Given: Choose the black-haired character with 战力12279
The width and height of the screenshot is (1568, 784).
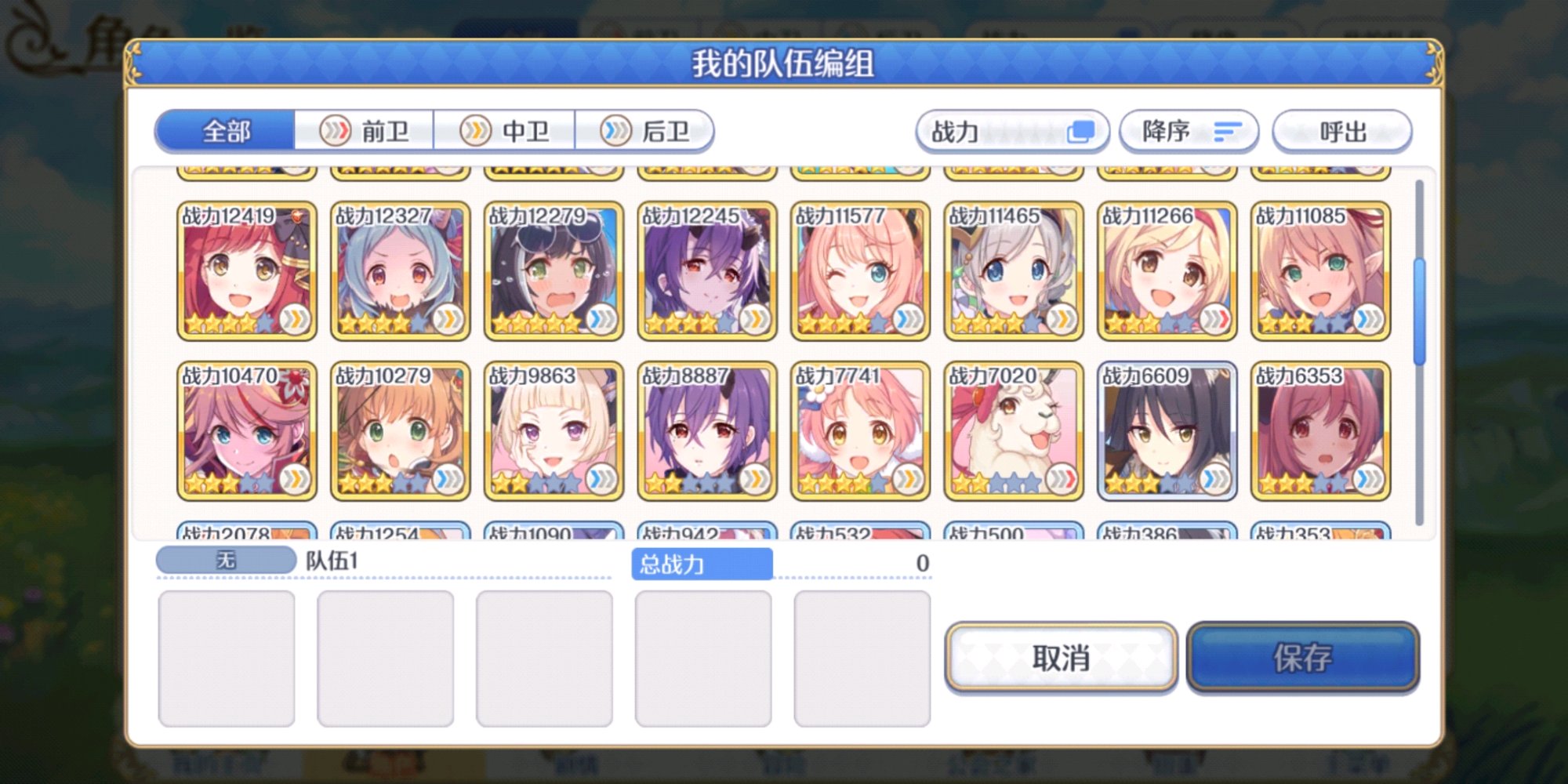Looking at the screenshot, I should [x=554, y=270].
